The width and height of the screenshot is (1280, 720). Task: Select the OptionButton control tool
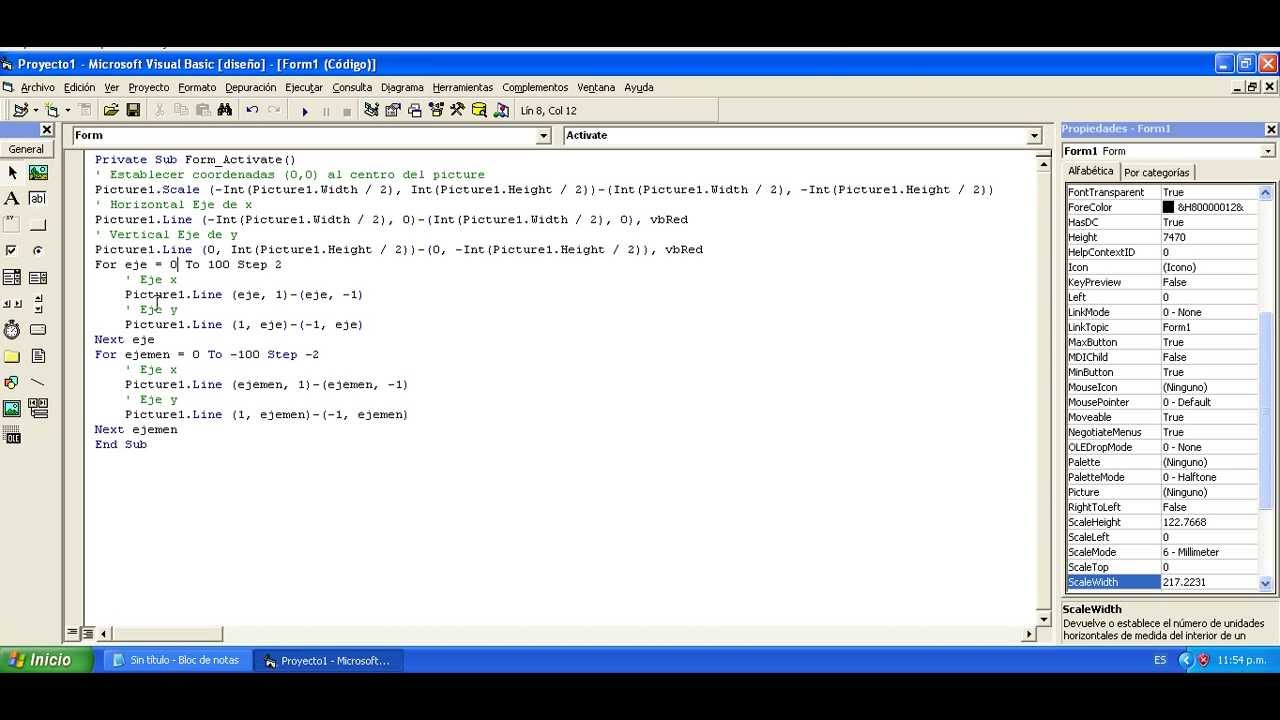38,251
